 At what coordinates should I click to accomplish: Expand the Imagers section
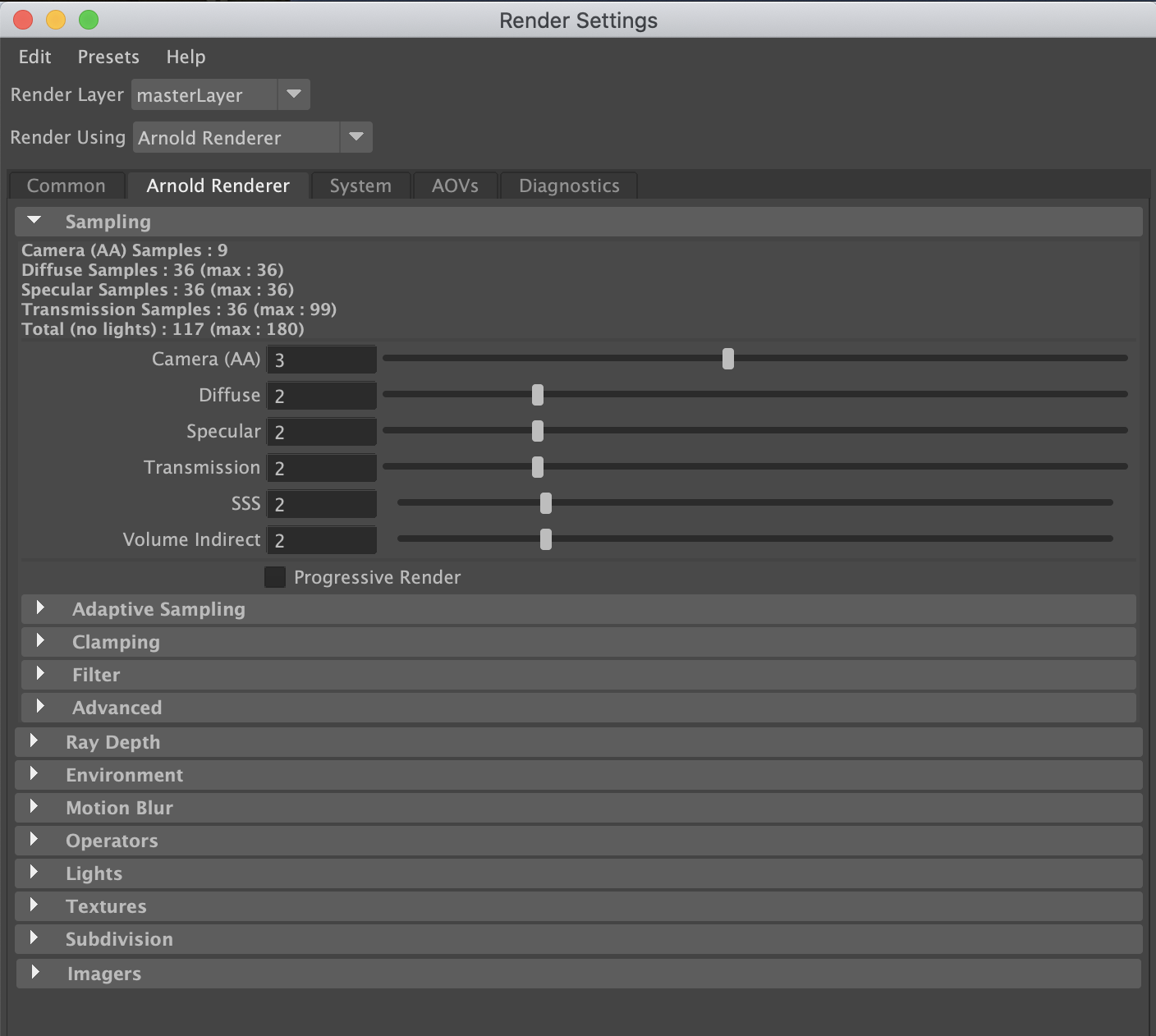click(34, 973)
